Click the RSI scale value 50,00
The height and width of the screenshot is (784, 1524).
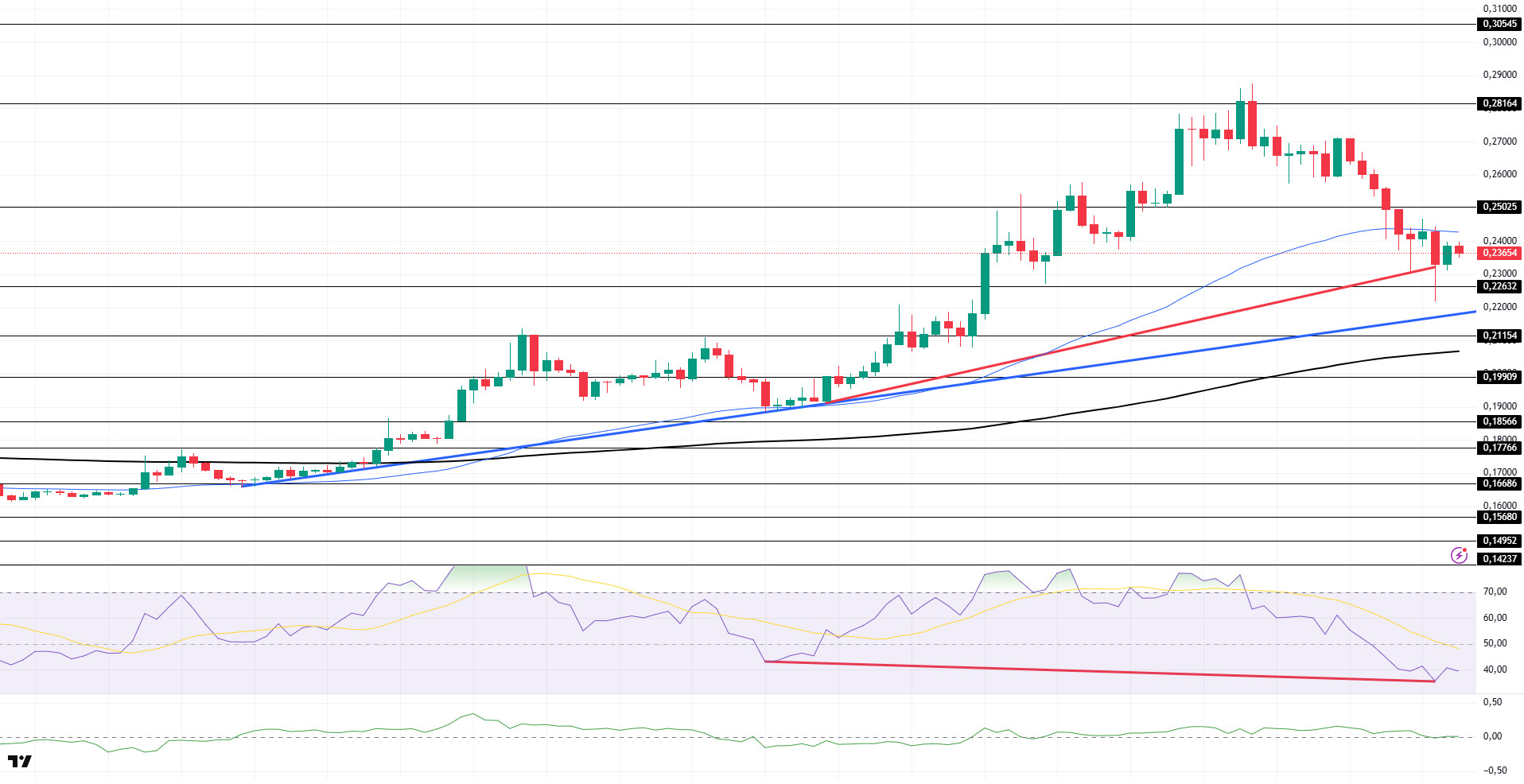[x=1495, y=643]
